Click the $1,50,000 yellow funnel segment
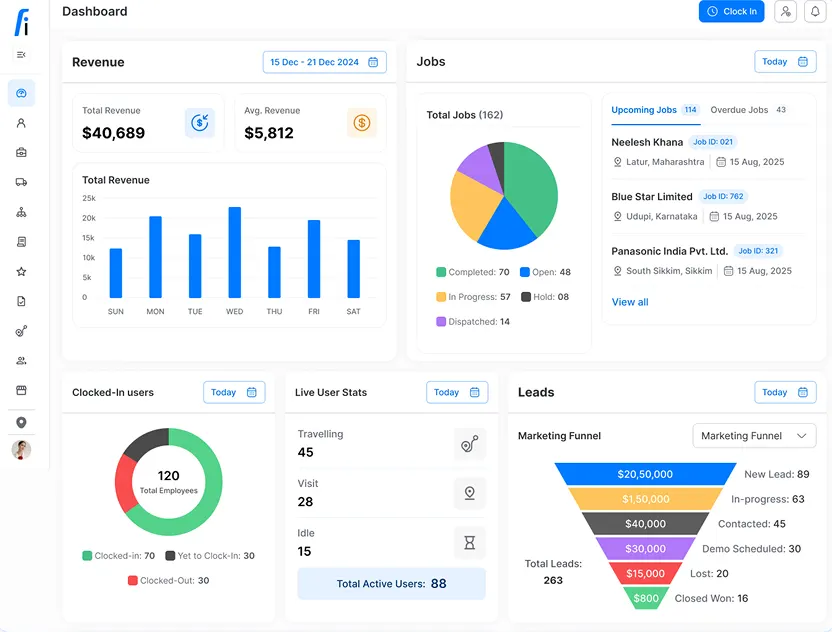832x632 pixels. tap(645, 499)
